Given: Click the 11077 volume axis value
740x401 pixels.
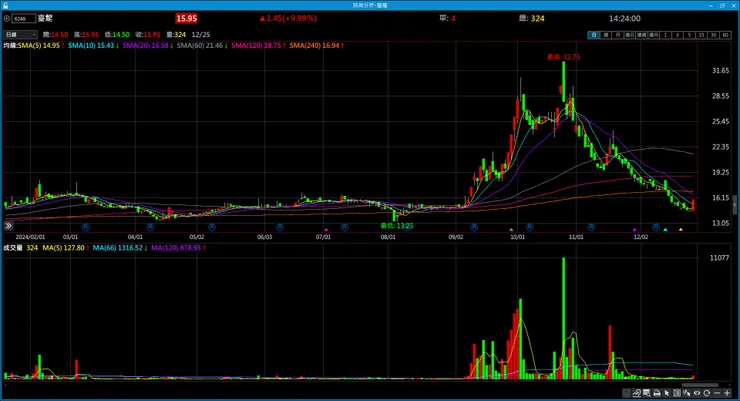Looking at the screenshot, I should [719, 258].
